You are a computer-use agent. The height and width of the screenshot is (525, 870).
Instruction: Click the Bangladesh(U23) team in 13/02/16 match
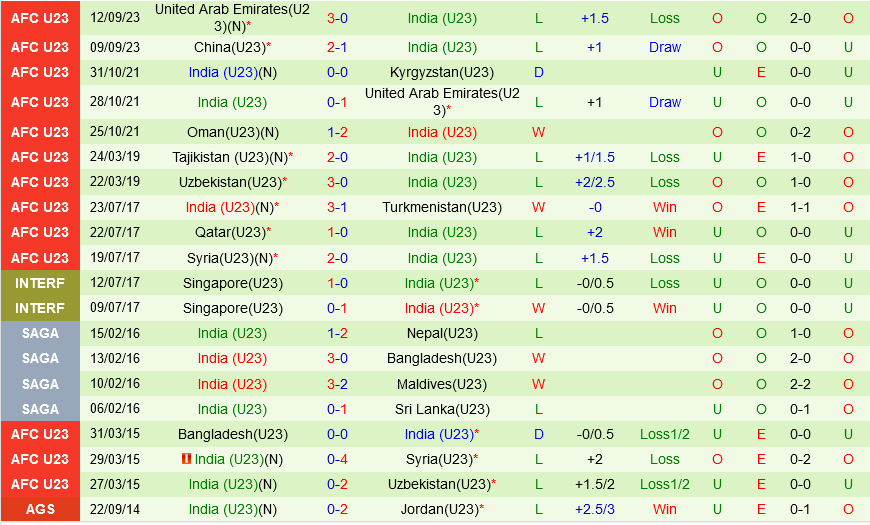click(x=442, y=358)
